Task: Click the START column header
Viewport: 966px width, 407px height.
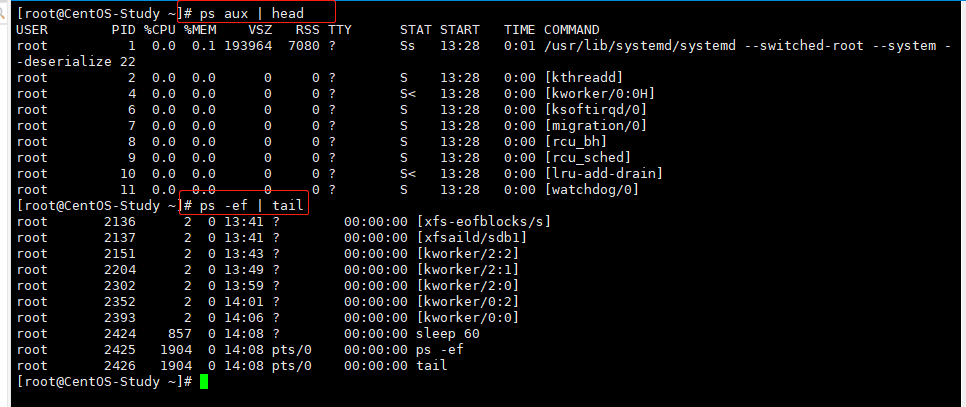Action: coord(460,30)
